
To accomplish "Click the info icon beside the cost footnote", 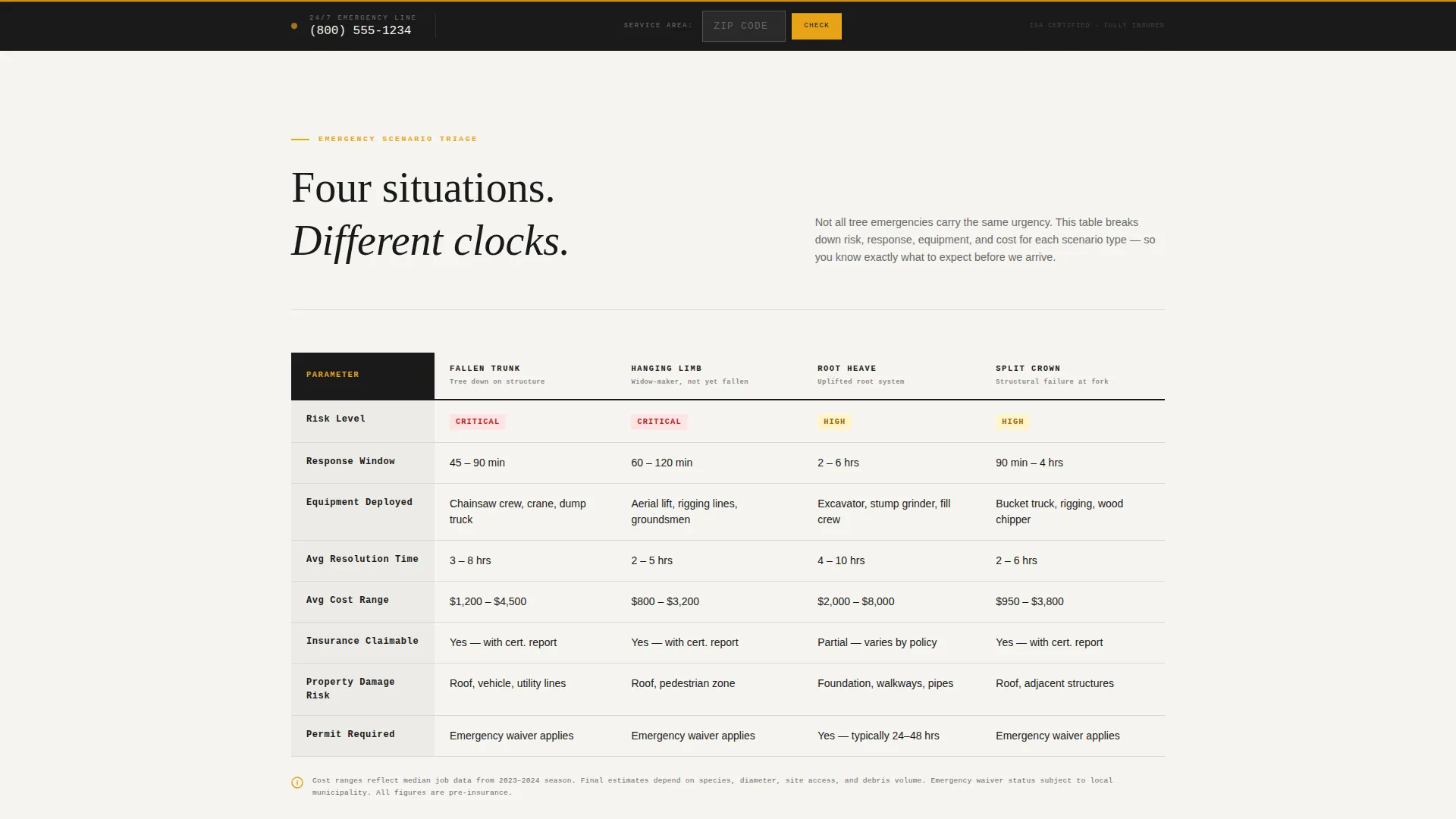I will [x=297, y=783].
